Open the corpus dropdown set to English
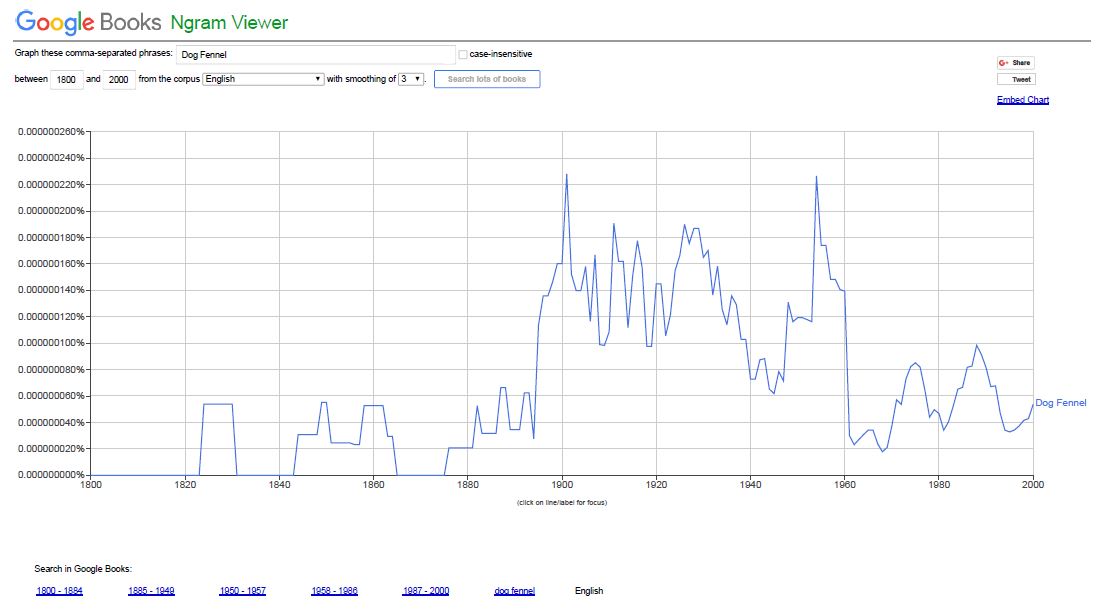Viewport: 1105px width, 610px height. 263,79
